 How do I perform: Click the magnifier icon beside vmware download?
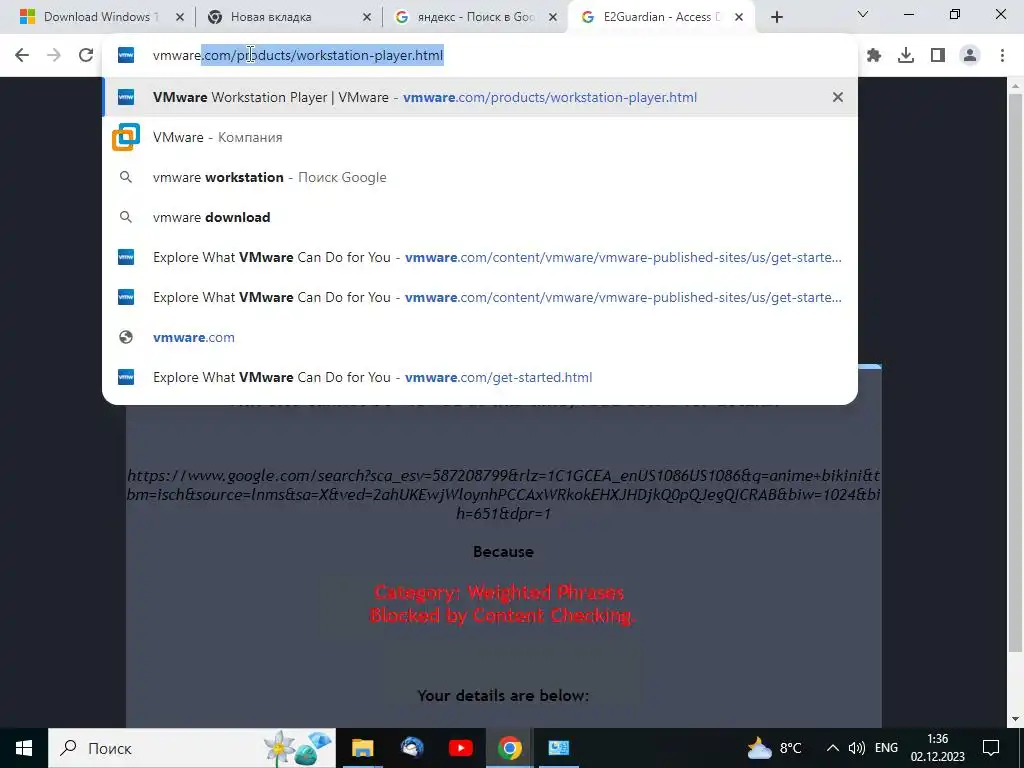point(126,217)
